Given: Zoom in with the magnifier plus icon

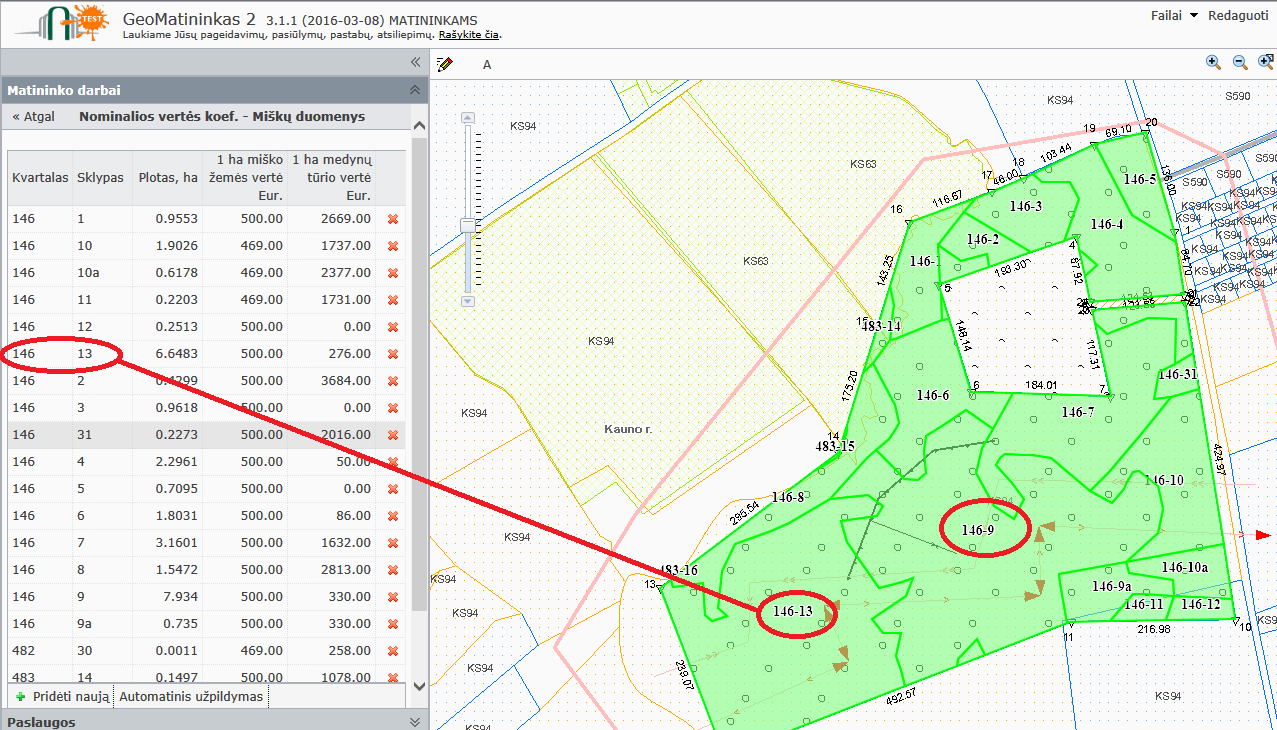Looking at the screenshot, I should [x=1214, y=62].
